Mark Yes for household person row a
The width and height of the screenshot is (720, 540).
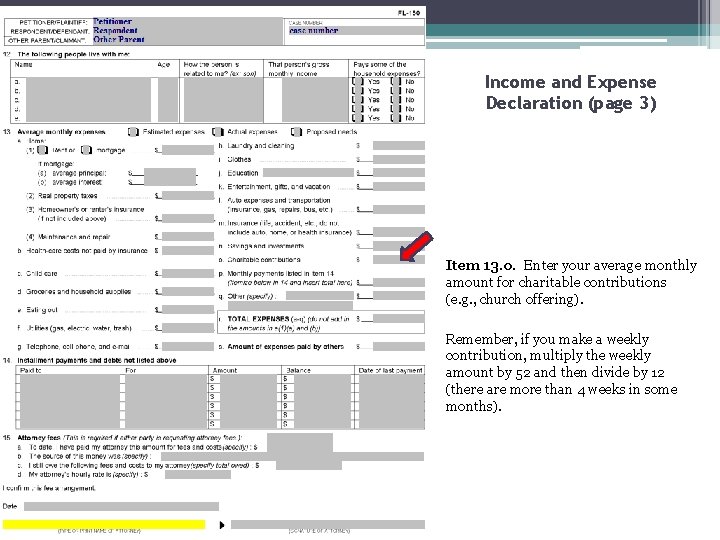[x=358, y=82]
